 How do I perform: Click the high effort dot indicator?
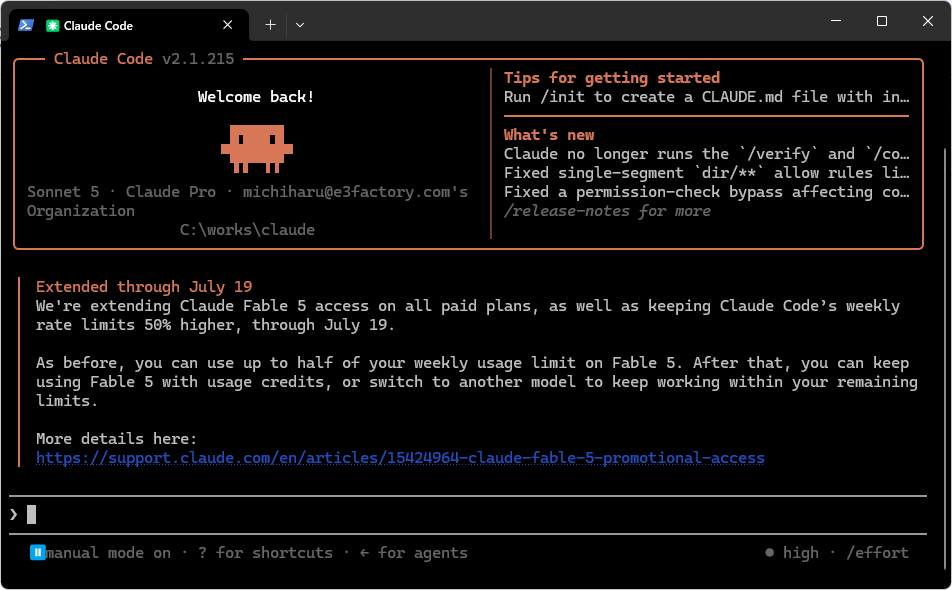pos(769,552)
